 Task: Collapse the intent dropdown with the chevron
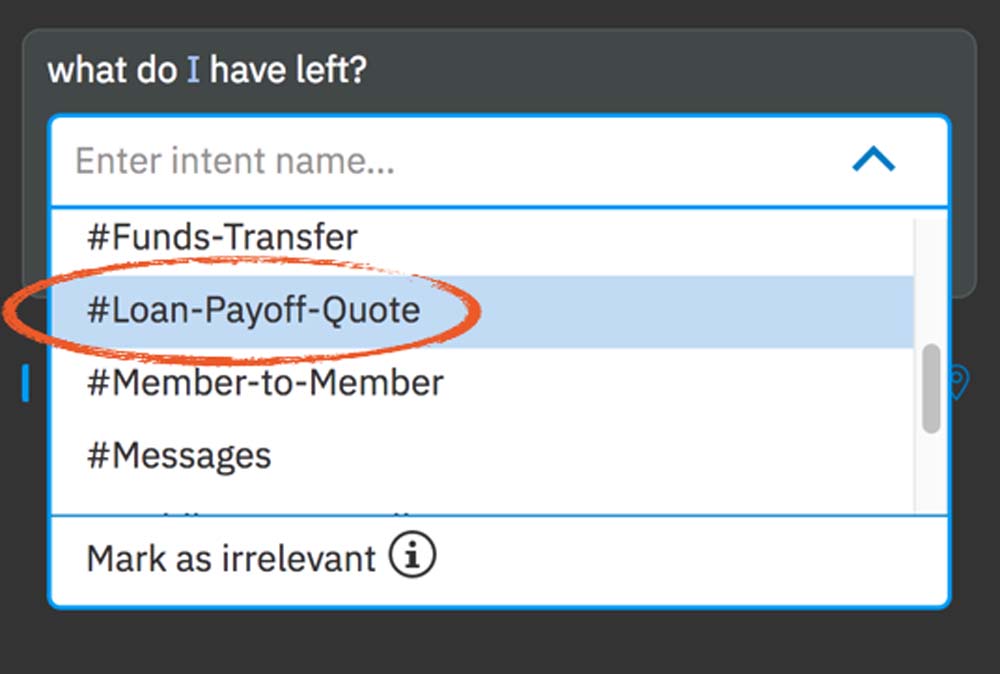[873, 160]
